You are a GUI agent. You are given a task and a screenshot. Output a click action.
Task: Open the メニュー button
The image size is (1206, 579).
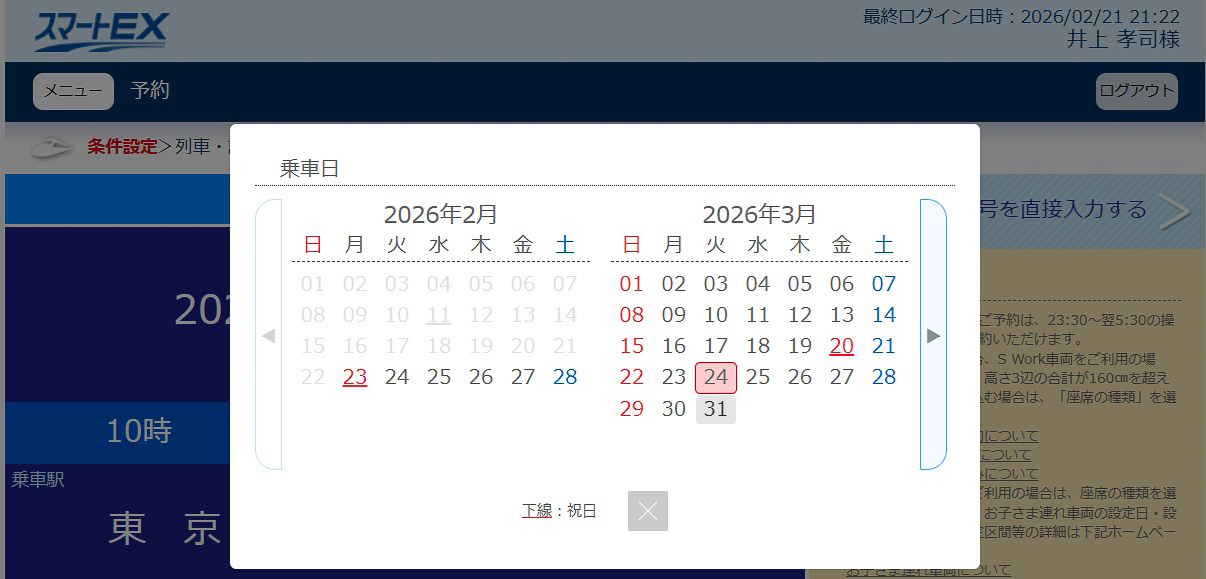pos(73,91)
